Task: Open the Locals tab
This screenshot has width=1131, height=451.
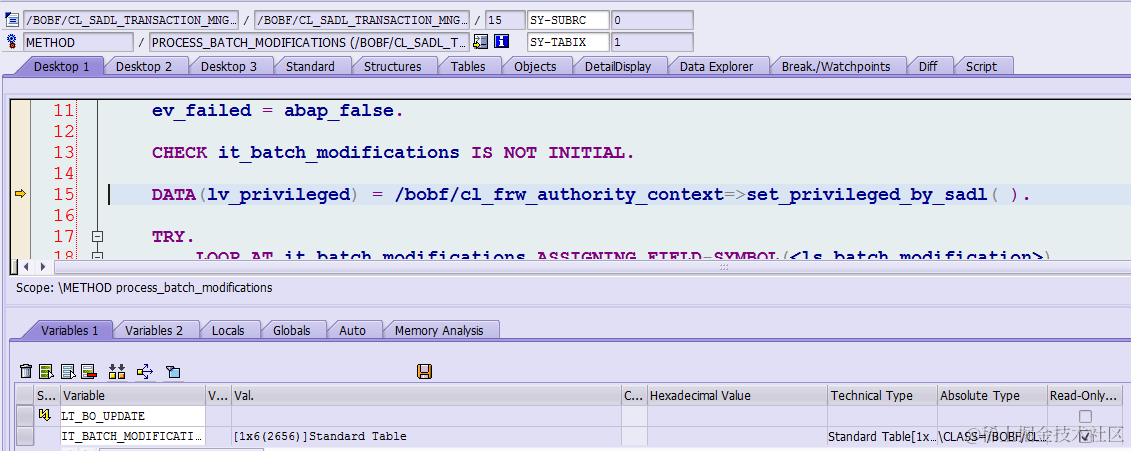Action: tap(228, 330)
